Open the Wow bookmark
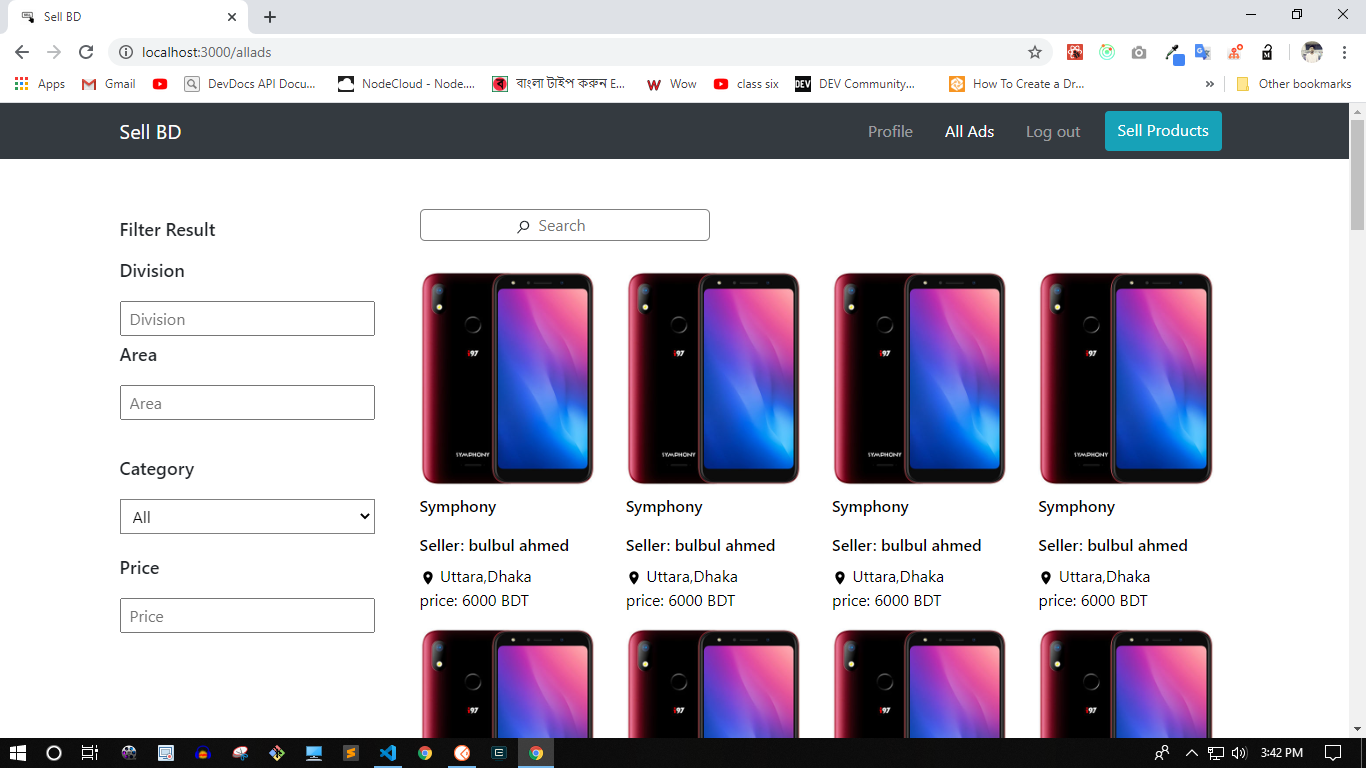 point(672,84)
